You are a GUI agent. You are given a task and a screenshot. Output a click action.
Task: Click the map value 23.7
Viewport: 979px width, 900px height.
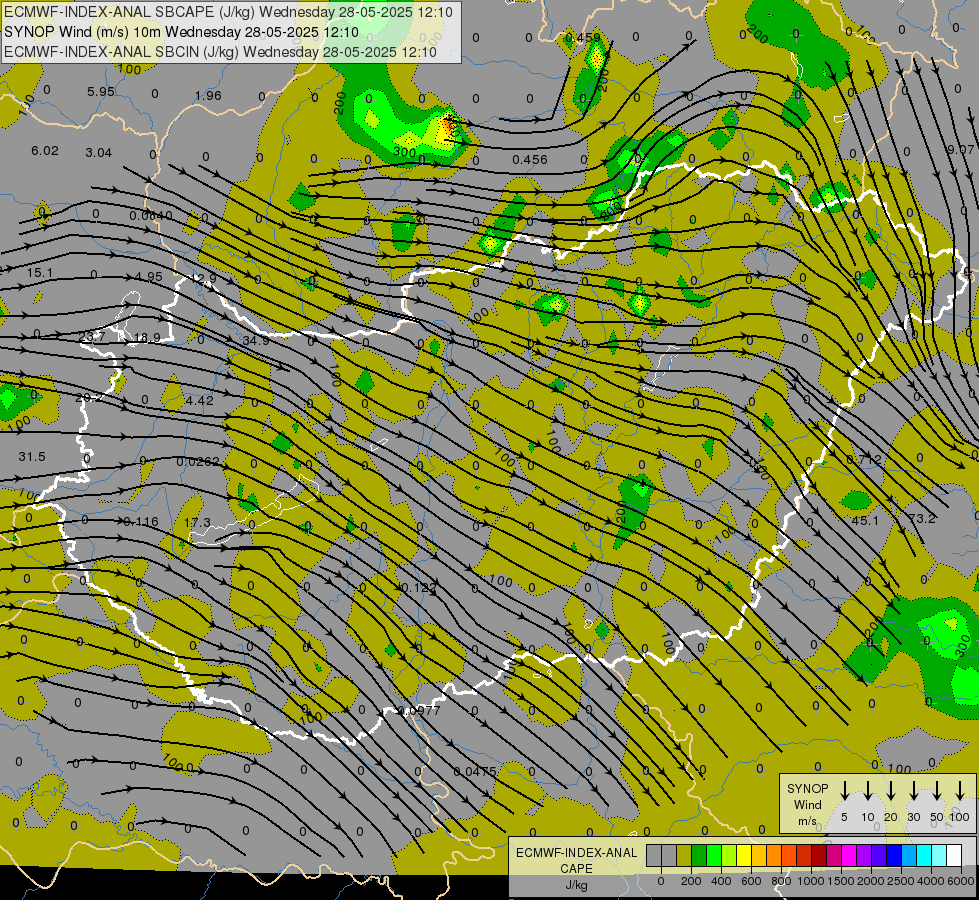point(92,337)
